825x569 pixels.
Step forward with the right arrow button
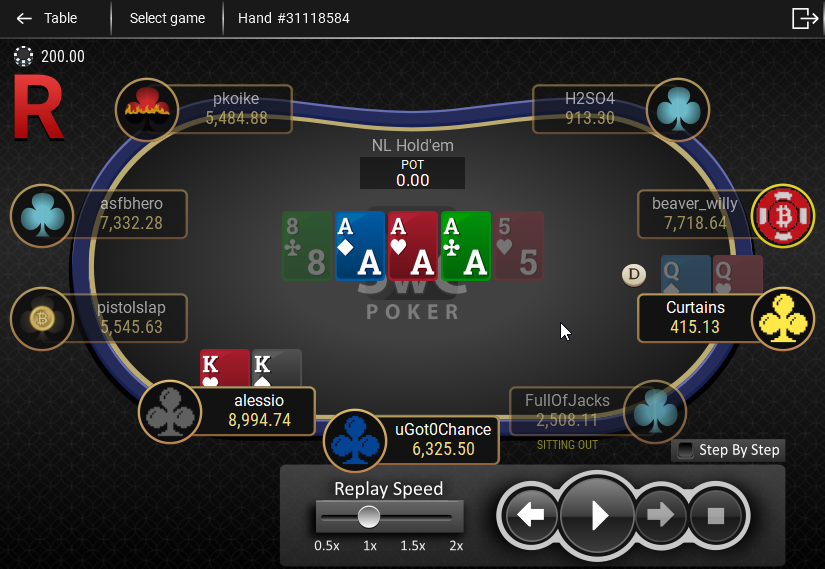point(660,515)
